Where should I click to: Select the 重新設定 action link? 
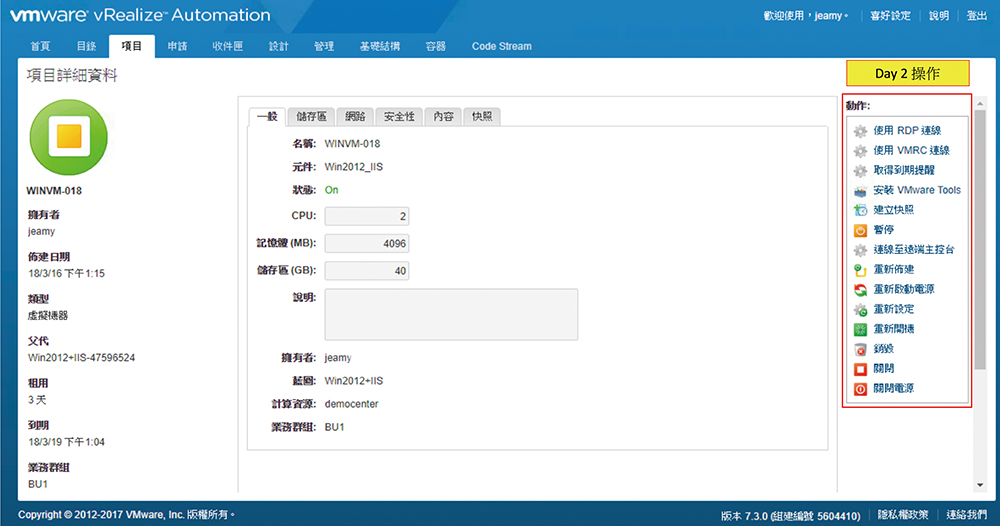(893, 308)
